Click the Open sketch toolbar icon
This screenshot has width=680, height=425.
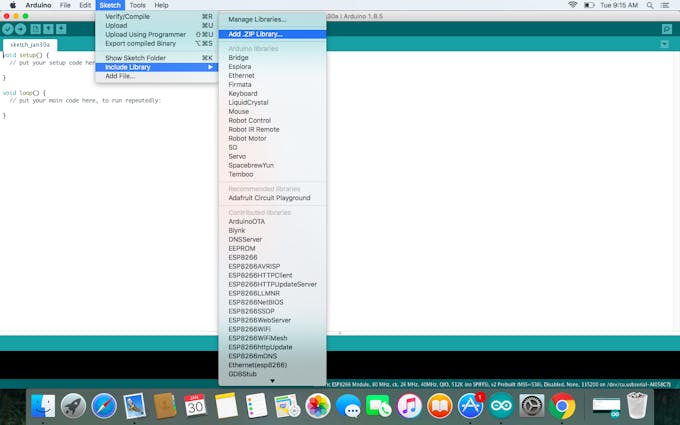(x=48, y=29)
